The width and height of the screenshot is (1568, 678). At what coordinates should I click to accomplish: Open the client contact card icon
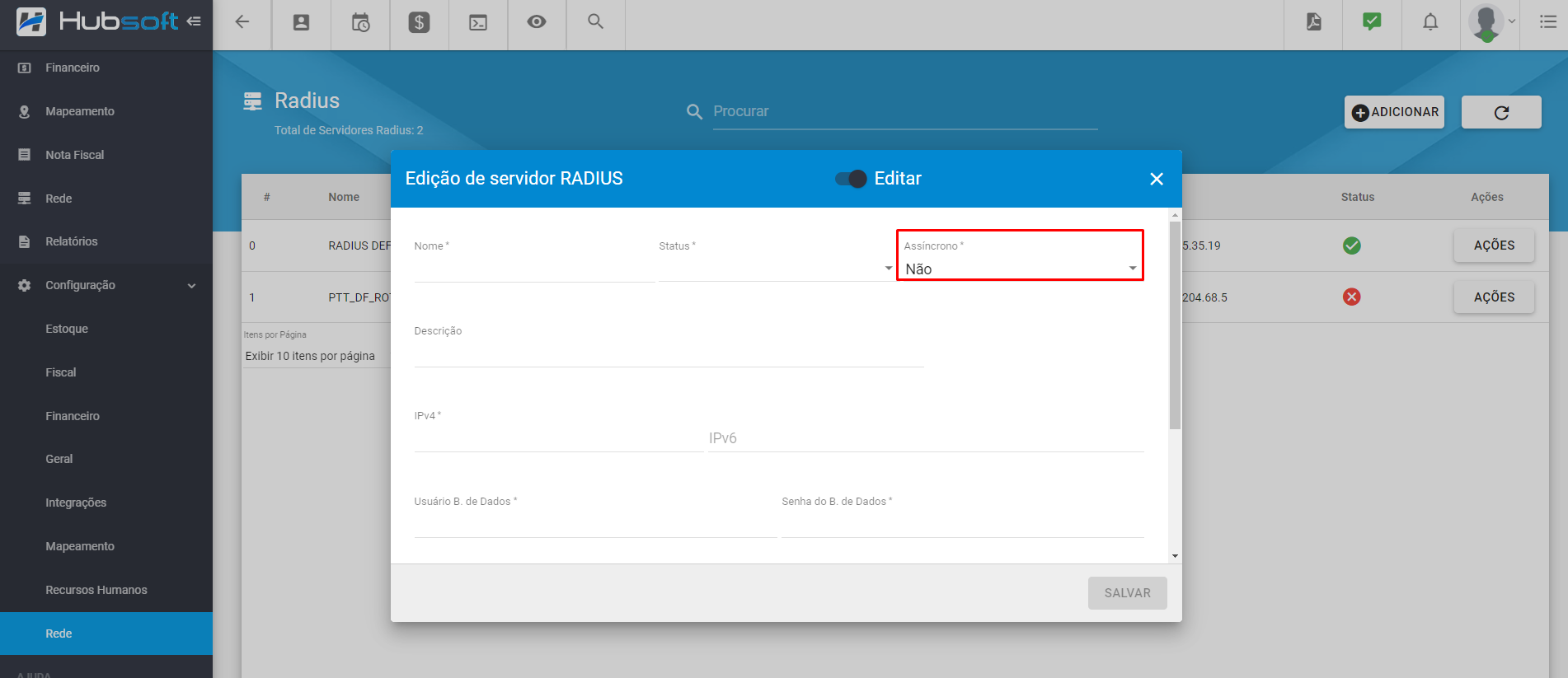(302, 22)
